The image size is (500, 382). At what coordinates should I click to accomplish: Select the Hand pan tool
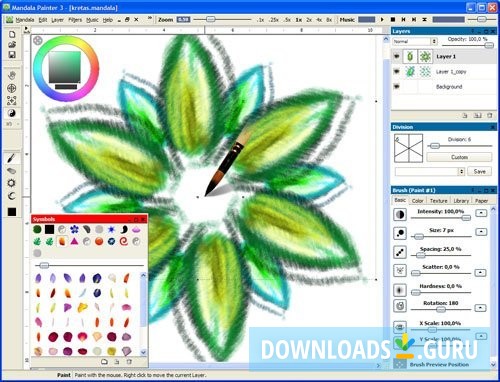tap(12, 75)
